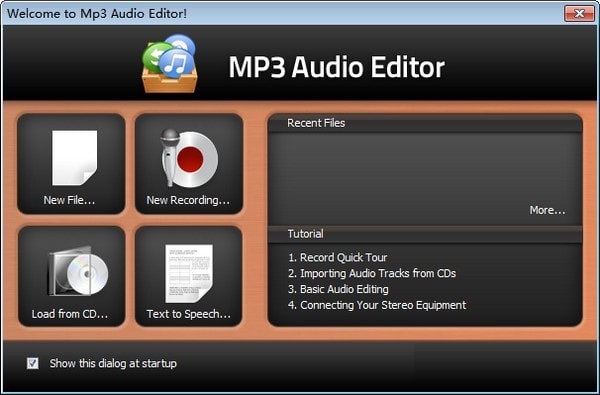600x395 pixels.
Task: Click the microphone New Recording icon
Action: pyautogui.click(x=189, y=158)
